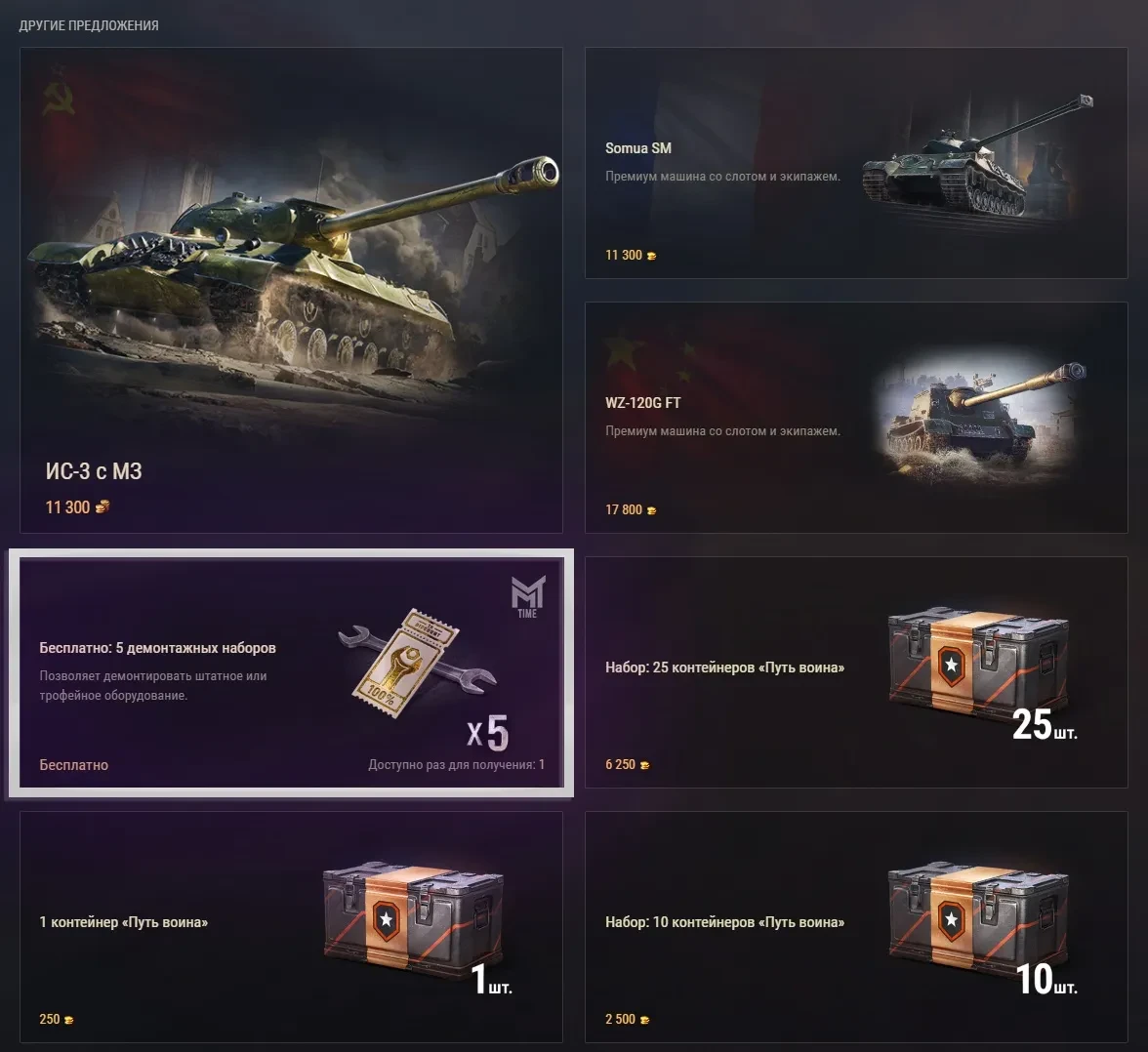
Task: Click the gold icon next to 6 250 price
Action: tap(645, 765)
